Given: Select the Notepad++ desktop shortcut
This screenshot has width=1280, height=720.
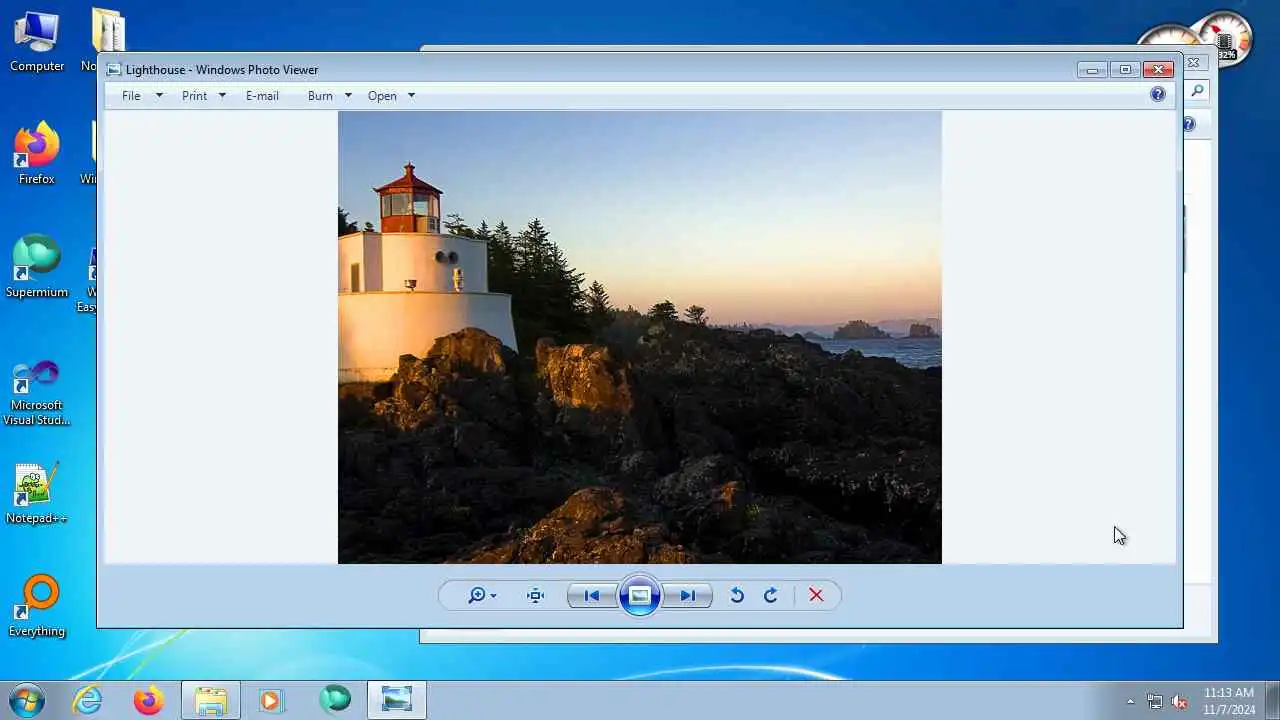Looking at the screenshot, I should click(x=37, y=494).
